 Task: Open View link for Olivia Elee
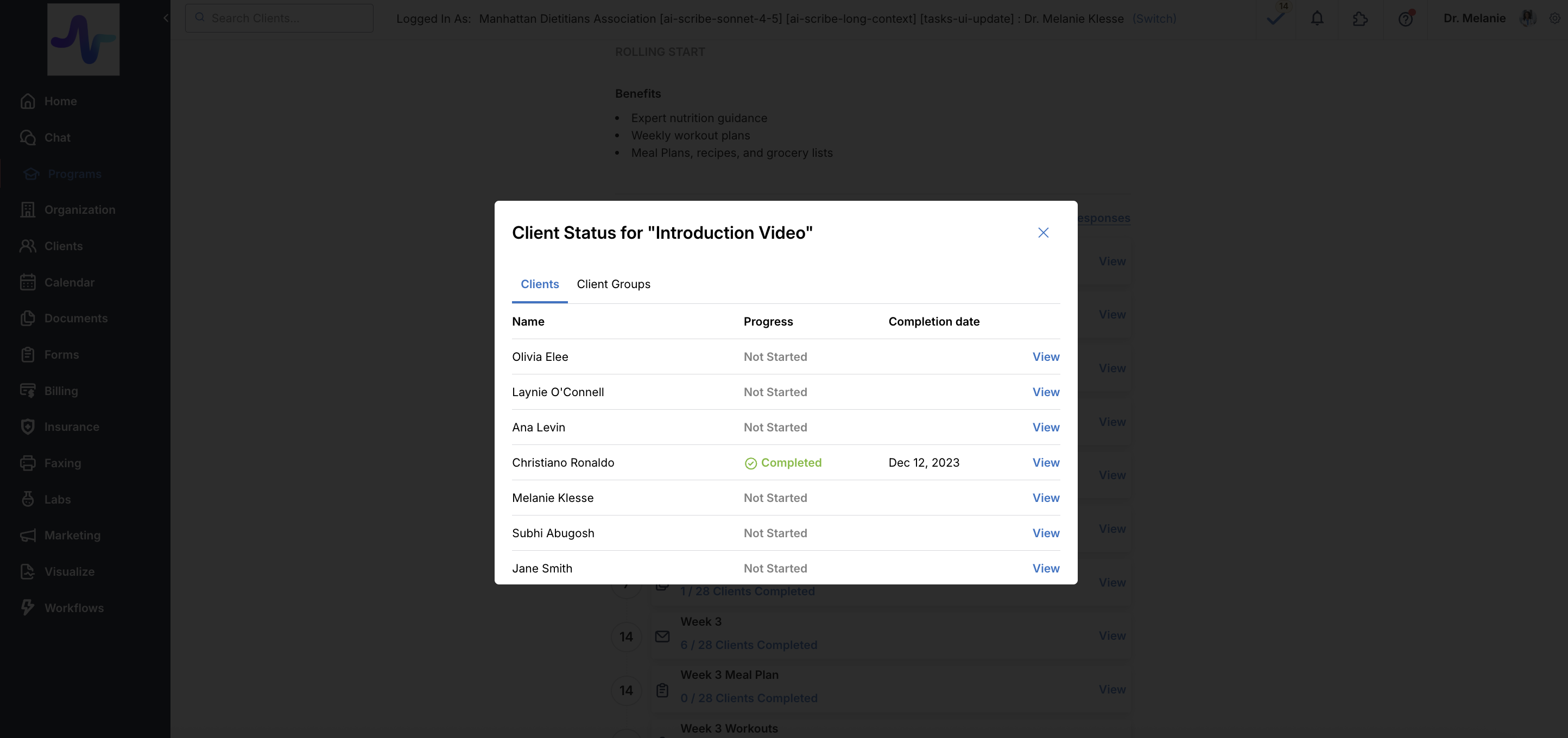[1045, 357]
